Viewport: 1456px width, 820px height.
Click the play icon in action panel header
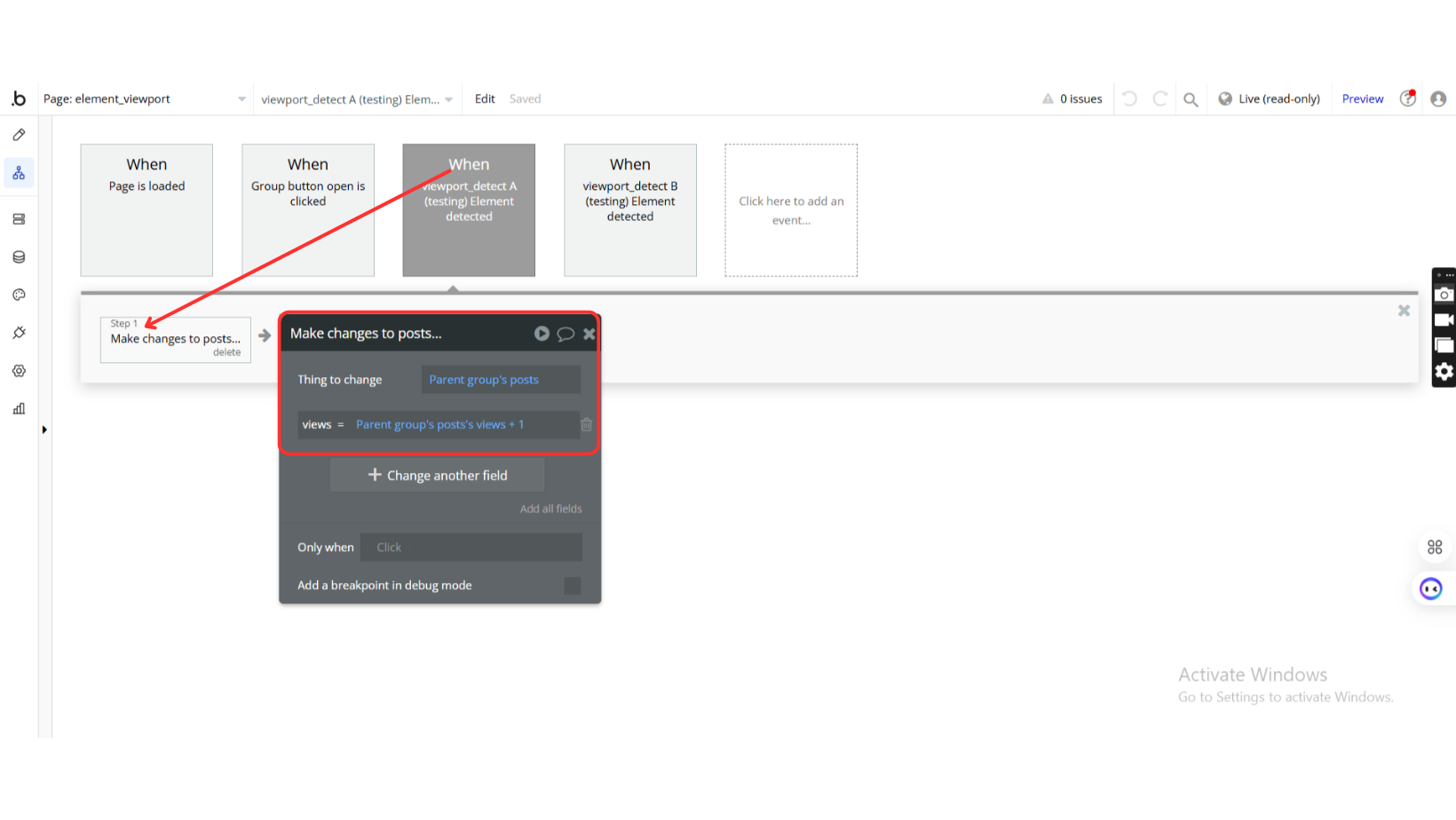pos(542,334)
